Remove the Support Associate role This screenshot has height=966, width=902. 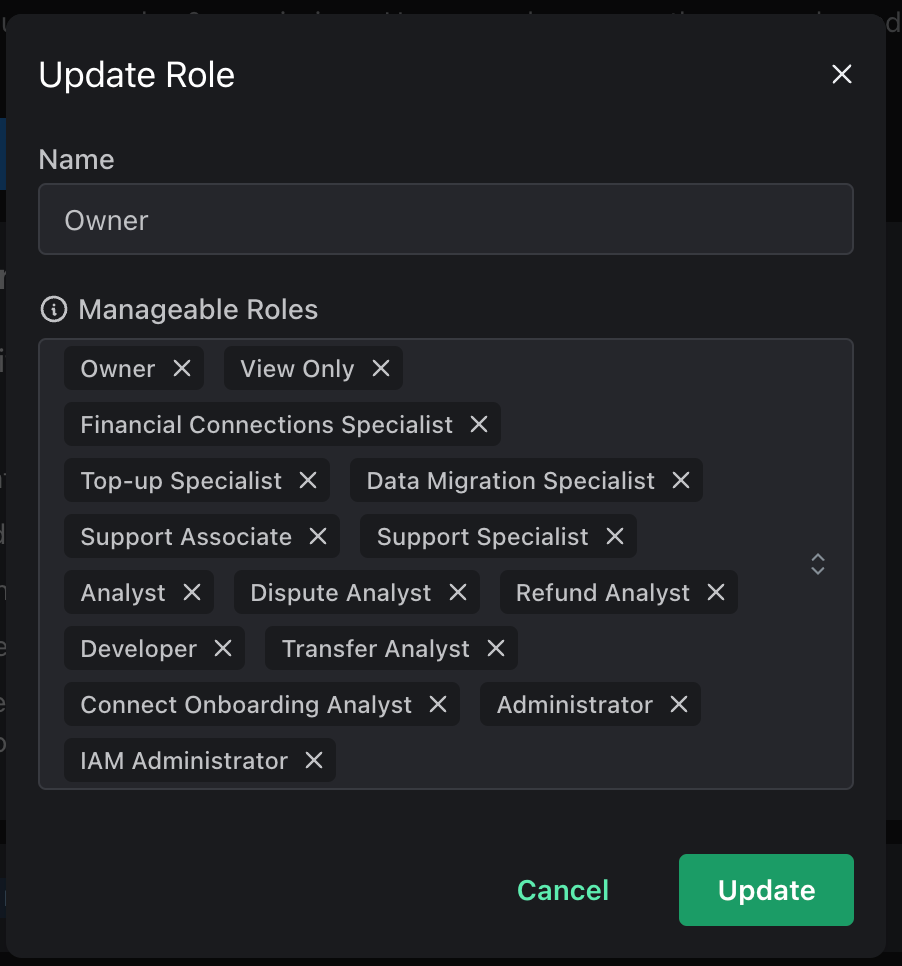tap(320, 536)
